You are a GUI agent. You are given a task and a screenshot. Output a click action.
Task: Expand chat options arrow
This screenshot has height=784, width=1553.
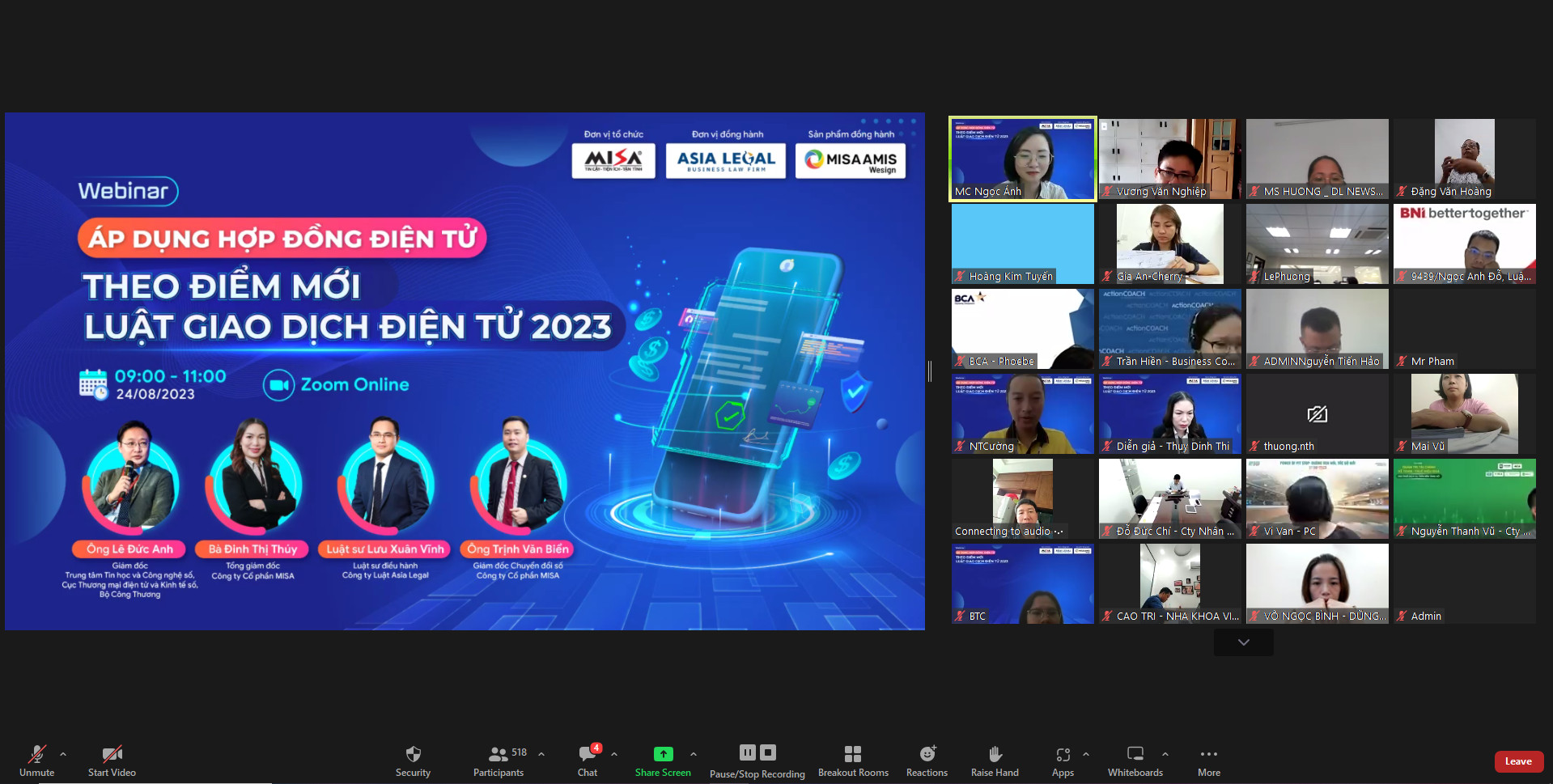(x=614, y=754)
